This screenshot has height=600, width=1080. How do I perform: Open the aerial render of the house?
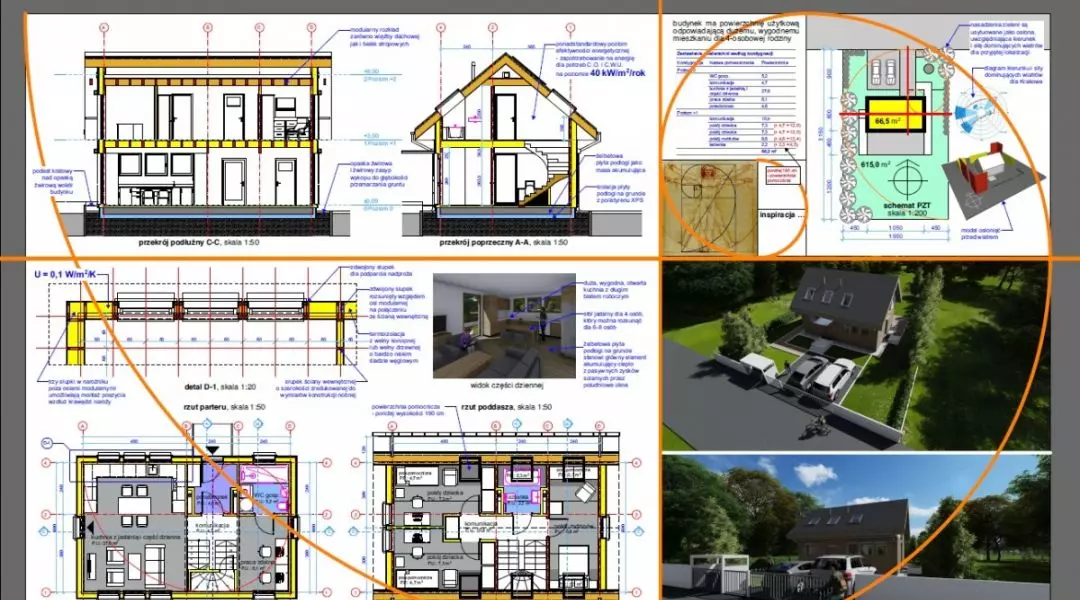pyautogui.click(x=856, y=356)
